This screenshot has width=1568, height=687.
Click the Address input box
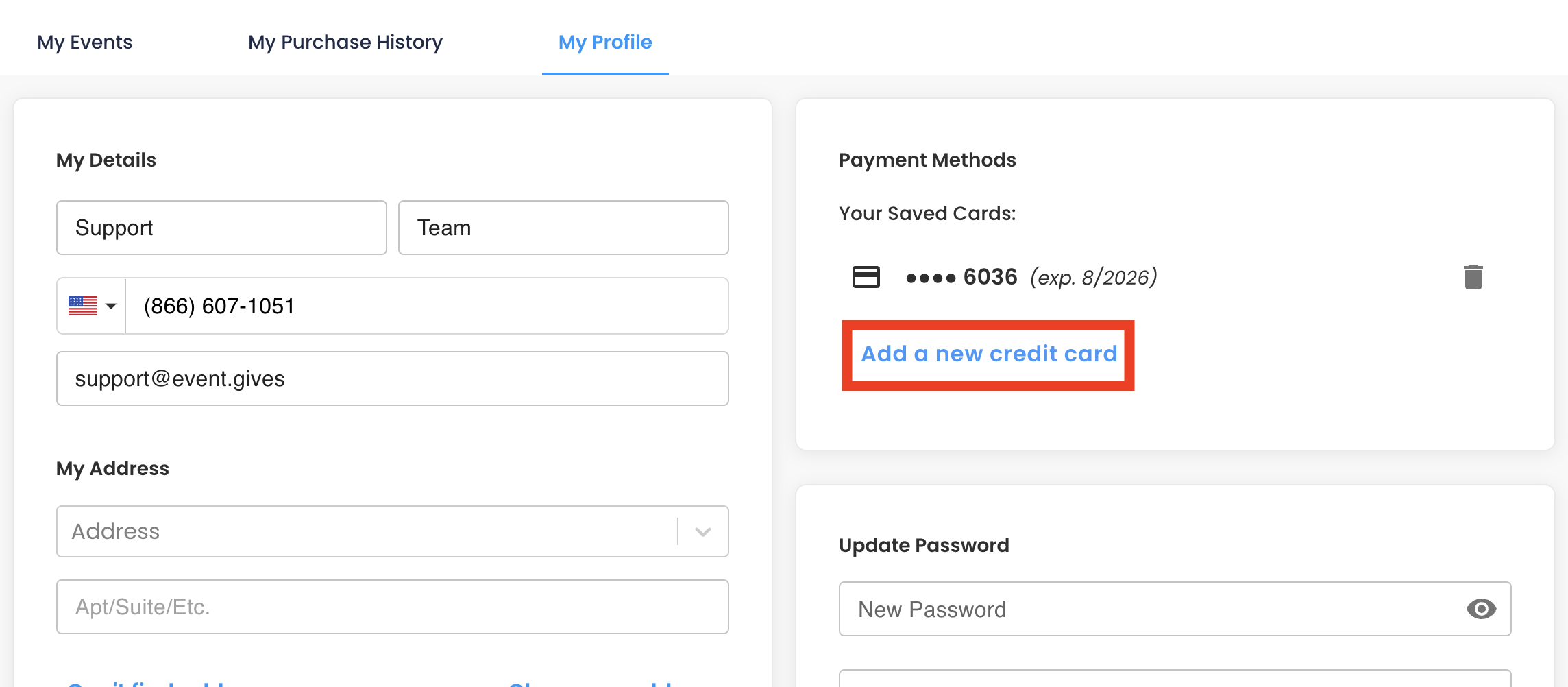pos(367,531)
